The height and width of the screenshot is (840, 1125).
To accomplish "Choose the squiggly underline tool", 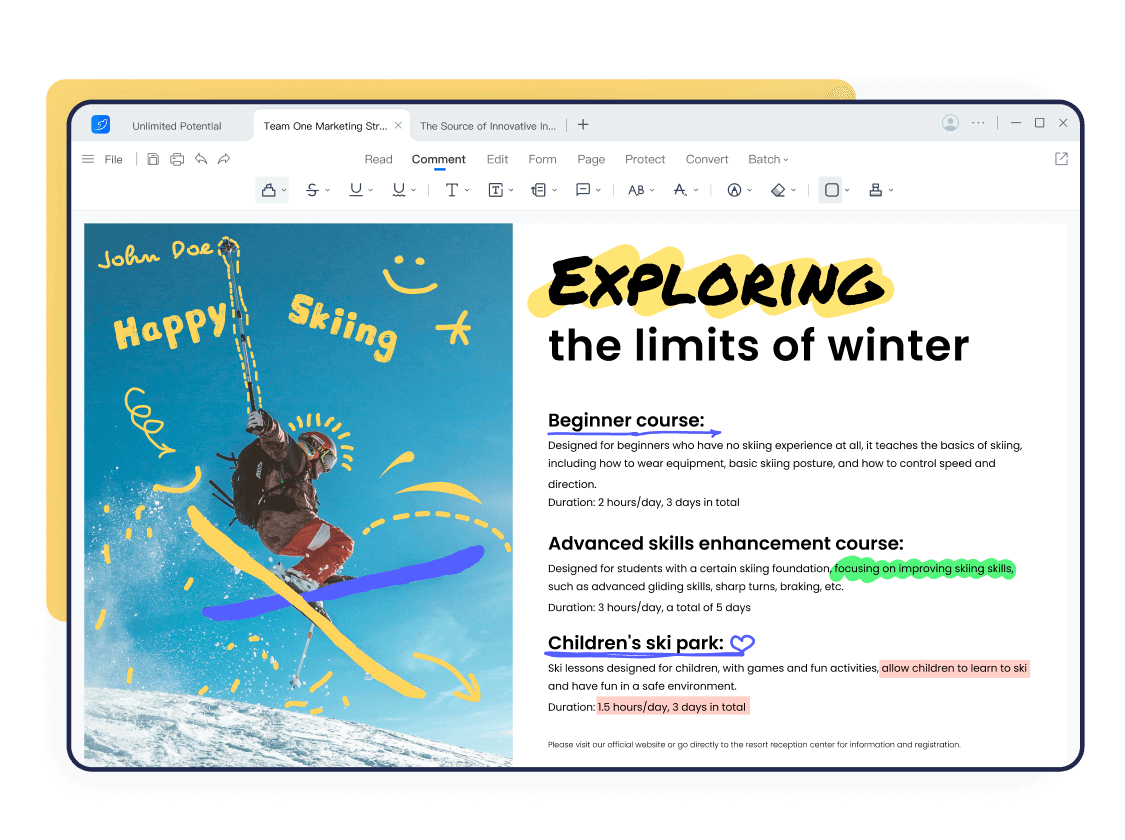I will [399, 190].
